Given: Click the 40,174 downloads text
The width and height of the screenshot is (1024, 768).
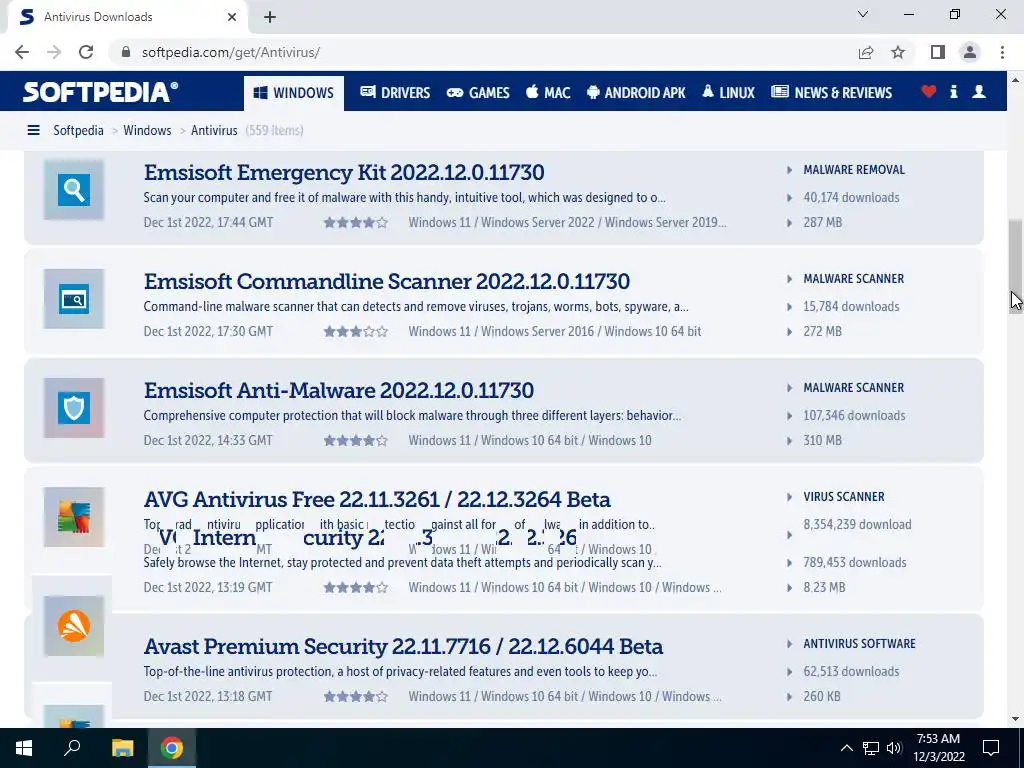Looking at the screenshot, I should (x=851, y=198).
